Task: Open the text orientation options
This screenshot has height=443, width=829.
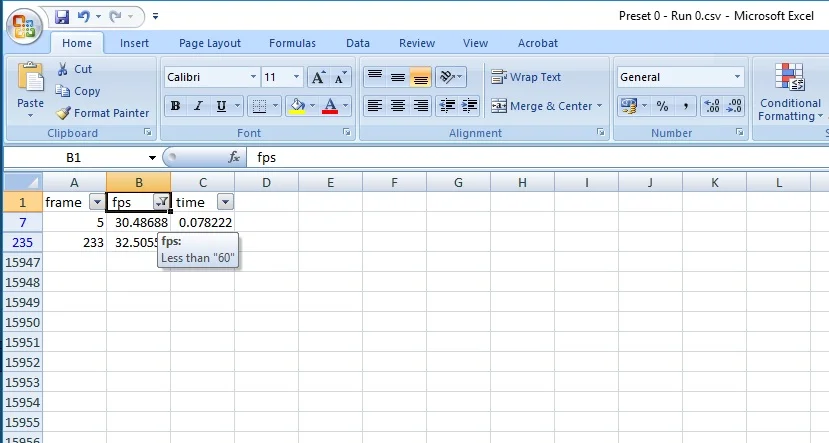Action: tap(450, 77)
